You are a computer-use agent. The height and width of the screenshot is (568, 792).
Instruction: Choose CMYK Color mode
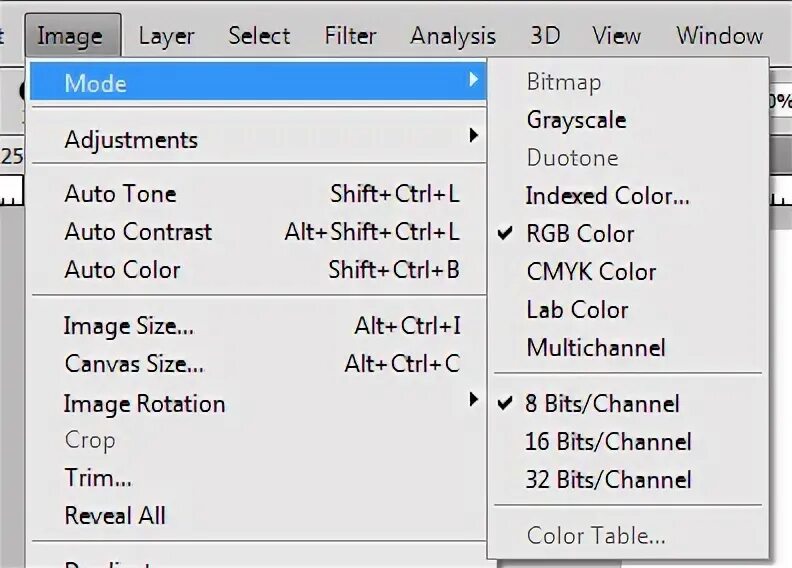click(591, 272)
